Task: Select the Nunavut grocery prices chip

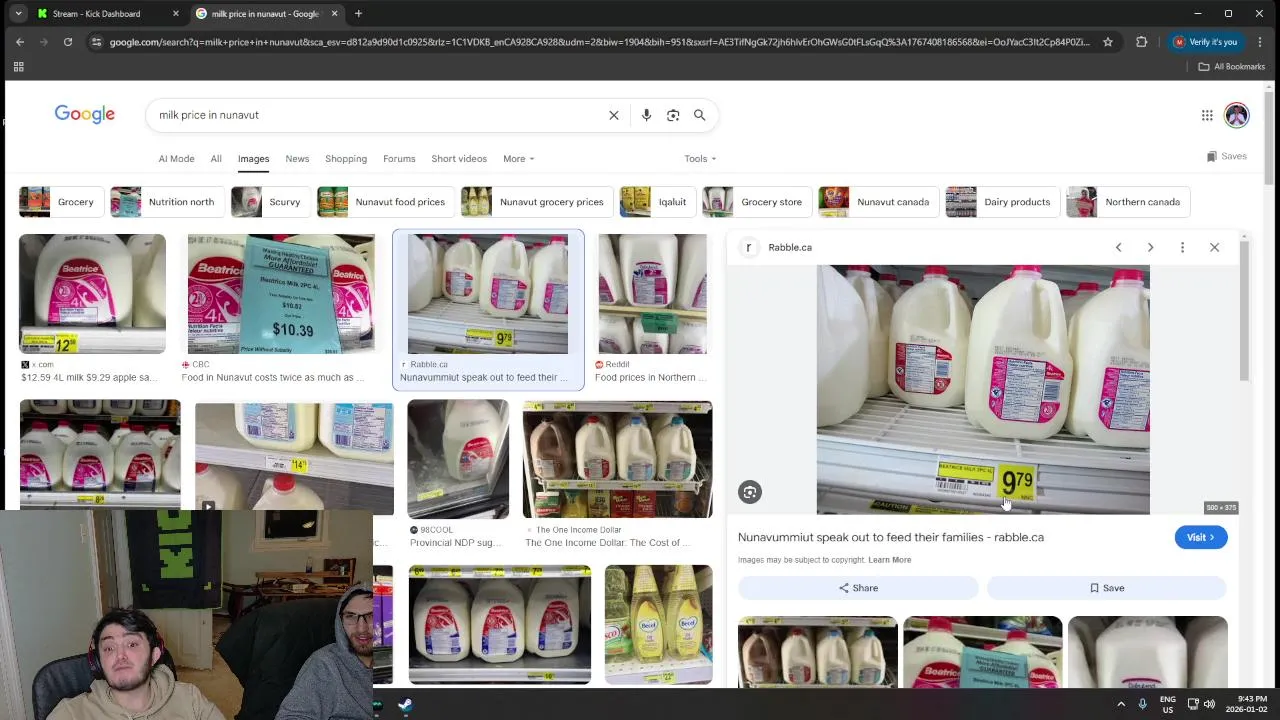Action: 535,202
